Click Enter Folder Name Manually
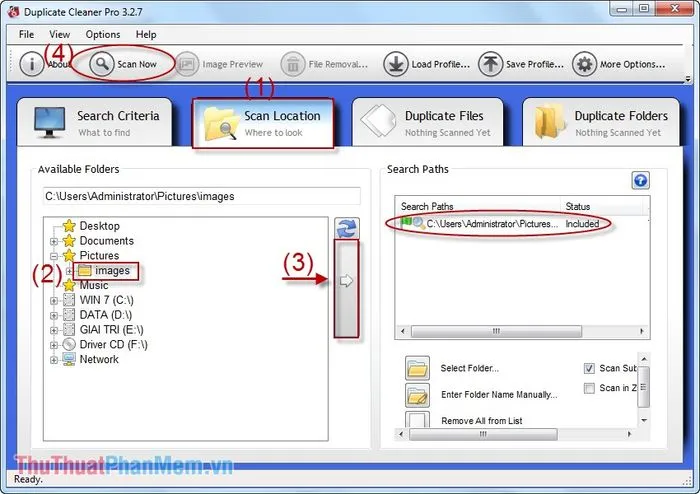This screenshot has height=494, width=700. click(498, 394)
